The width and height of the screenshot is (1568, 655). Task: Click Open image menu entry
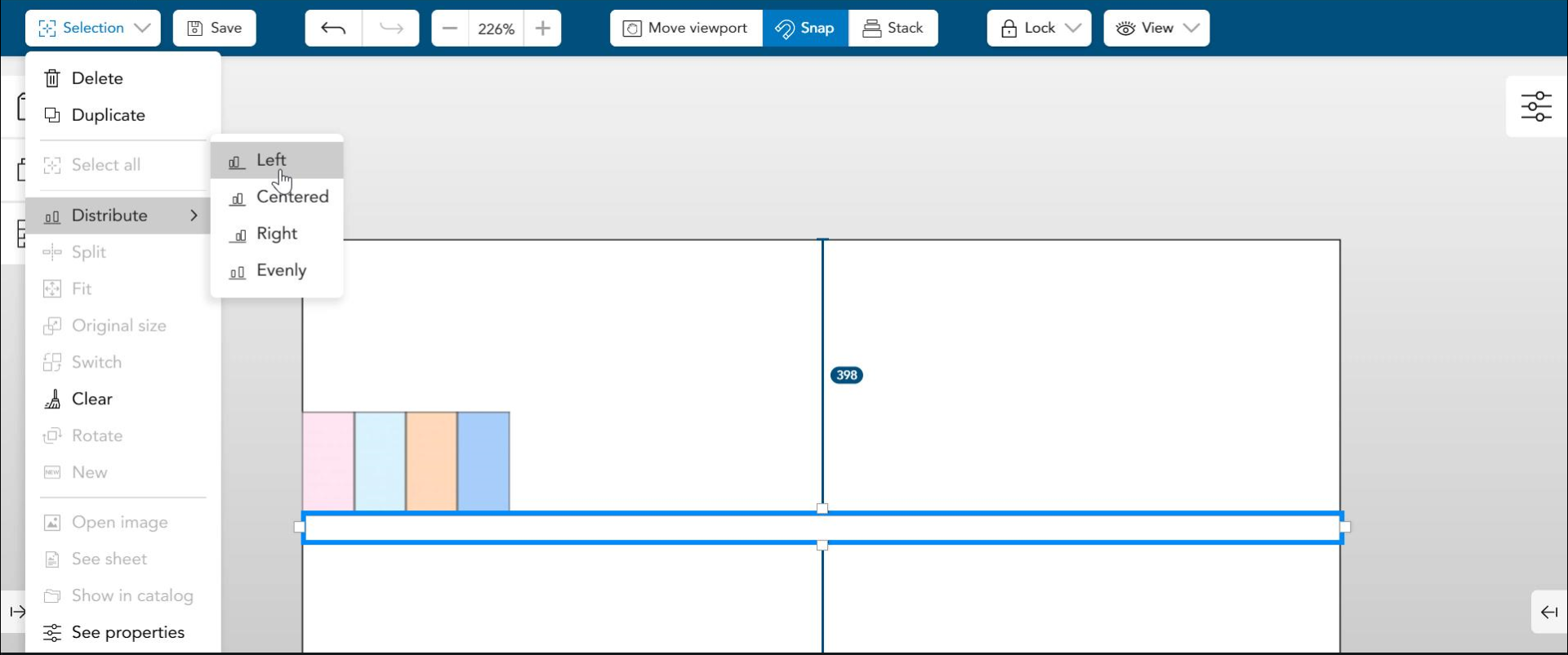pos(122,523)
